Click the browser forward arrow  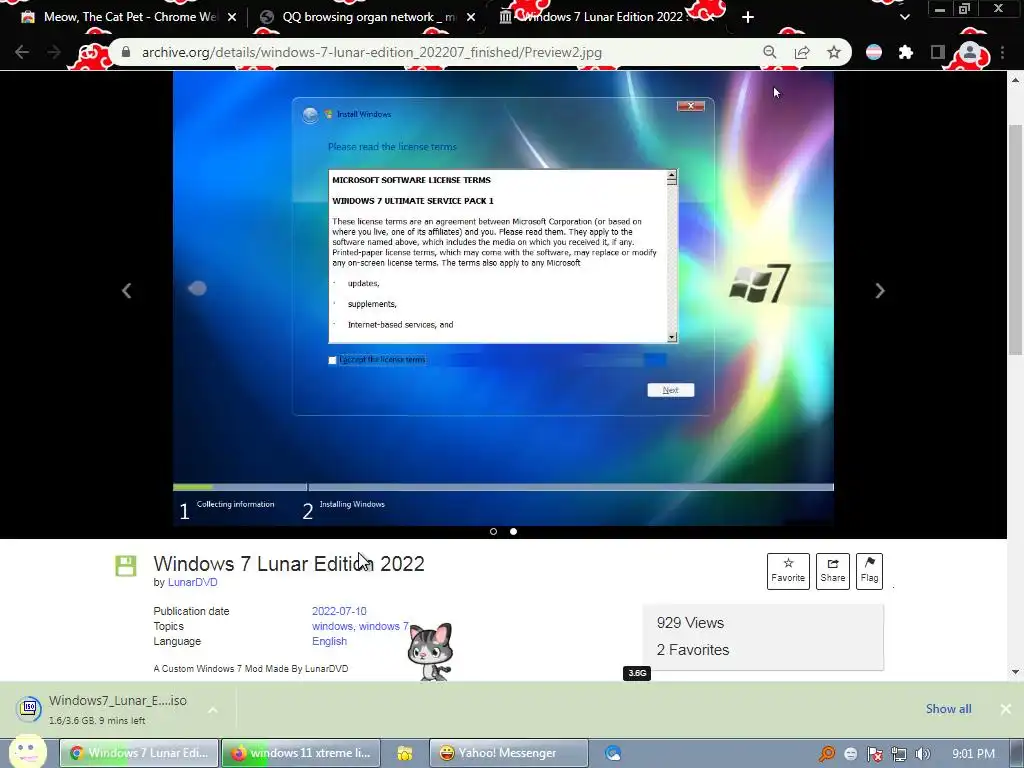click(54, 52)
